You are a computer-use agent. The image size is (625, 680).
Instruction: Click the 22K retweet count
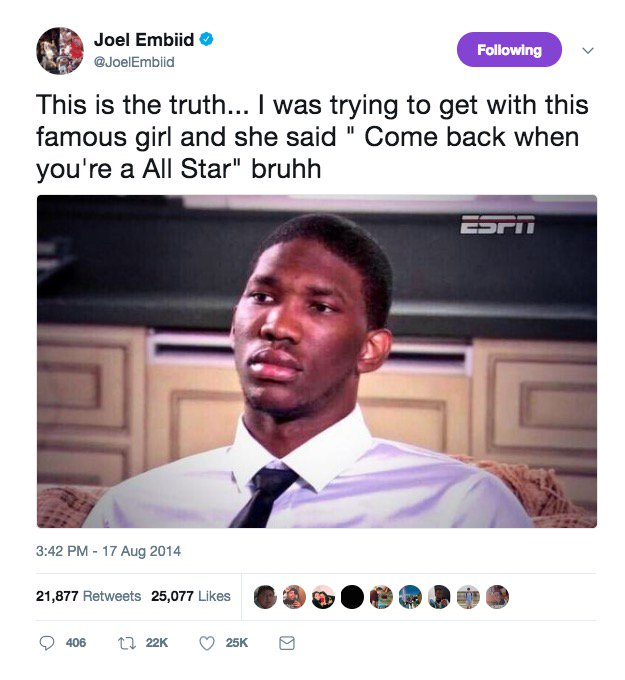157,643
